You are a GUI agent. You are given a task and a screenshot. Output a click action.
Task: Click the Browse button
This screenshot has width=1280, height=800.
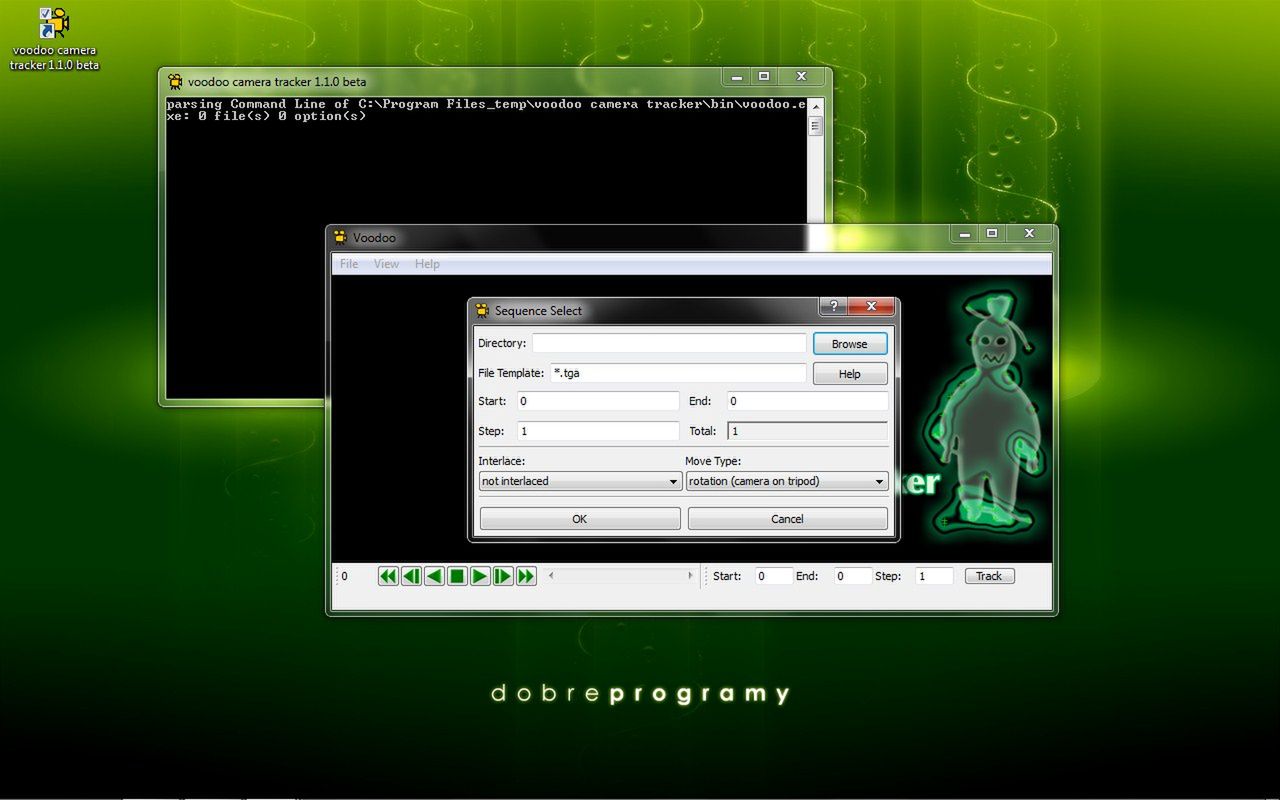point(850,344)
